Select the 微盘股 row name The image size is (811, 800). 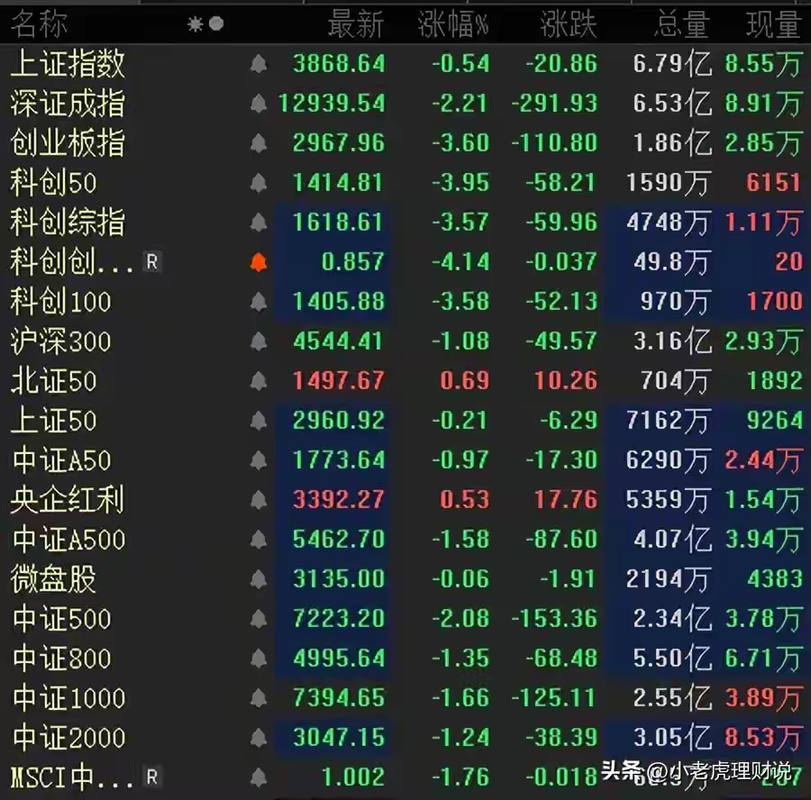point(53,579)
